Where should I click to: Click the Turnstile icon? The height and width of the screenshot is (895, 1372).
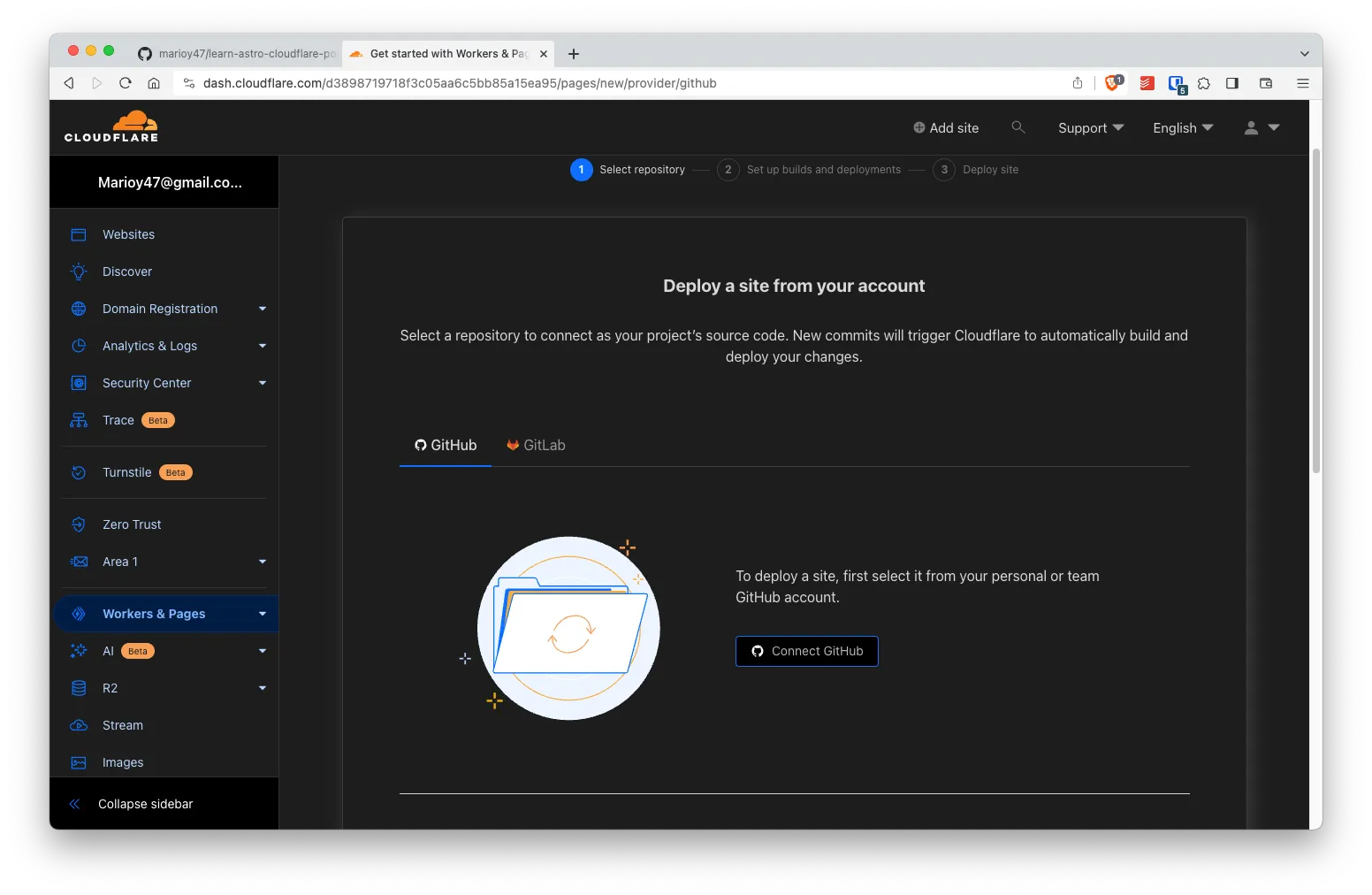(79, 472)
